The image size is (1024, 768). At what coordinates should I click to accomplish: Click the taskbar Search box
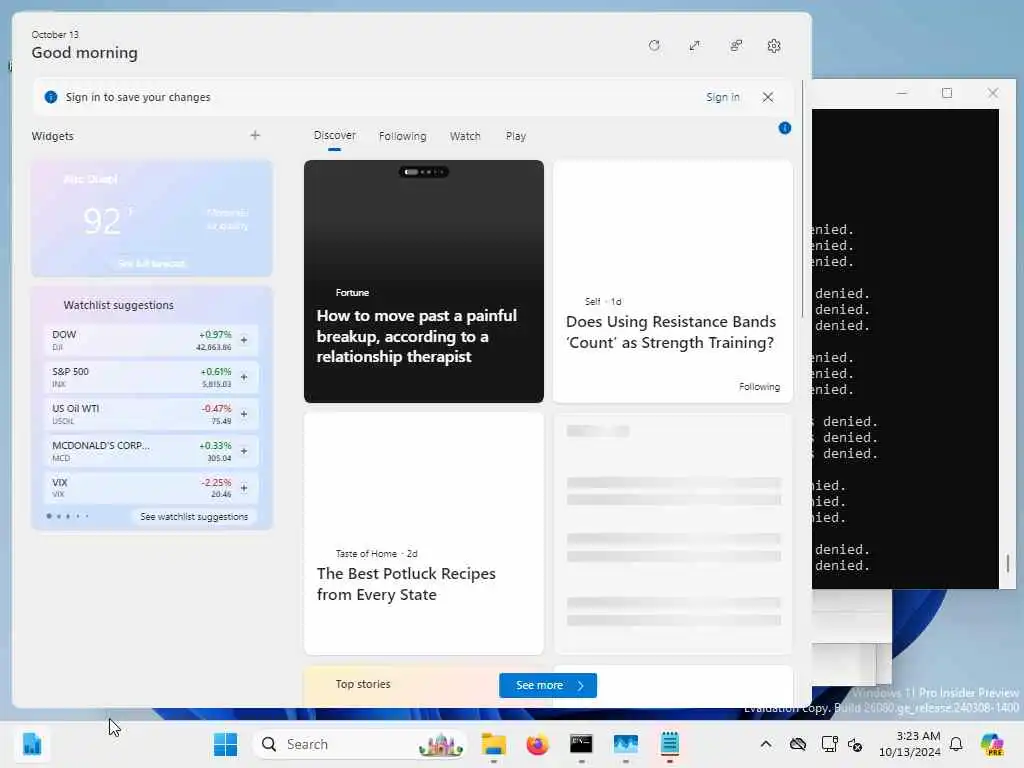click(360, 744)
